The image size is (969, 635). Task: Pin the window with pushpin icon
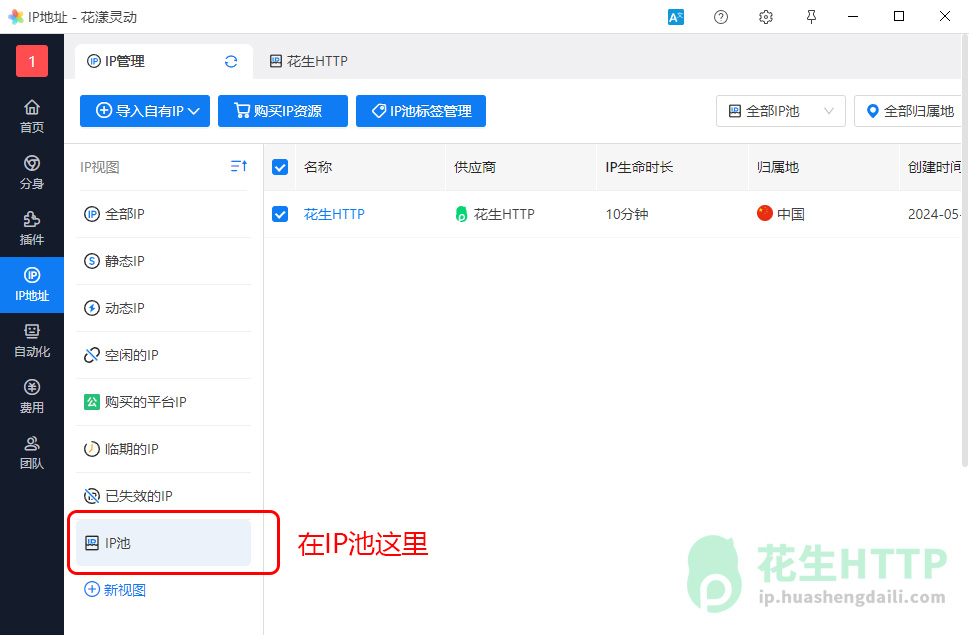point(811,17)
